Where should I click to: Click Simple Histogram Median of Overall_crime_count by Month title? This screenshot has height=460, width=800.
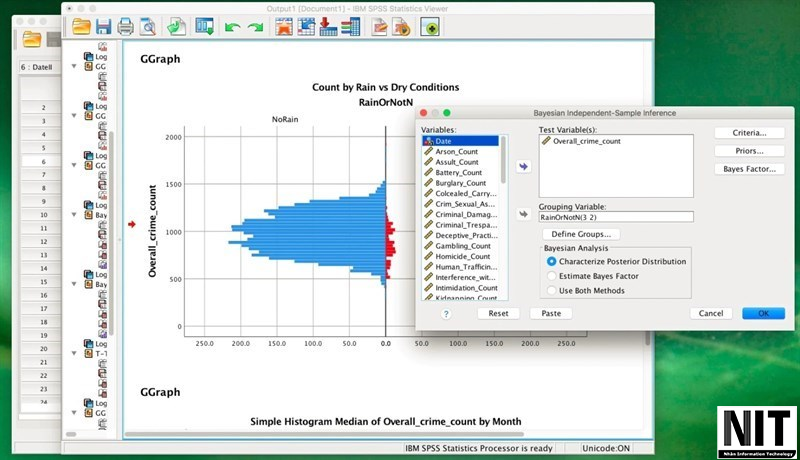[x=386, y=422]
